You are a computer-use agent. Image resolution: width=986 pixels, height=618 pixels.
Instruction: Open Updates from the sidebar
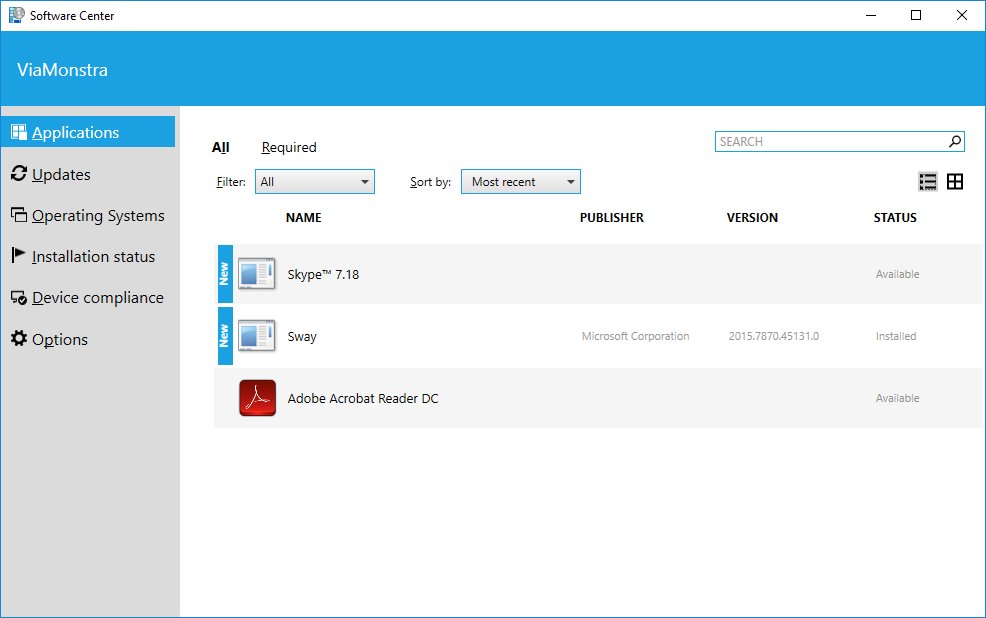coord(18,174)
